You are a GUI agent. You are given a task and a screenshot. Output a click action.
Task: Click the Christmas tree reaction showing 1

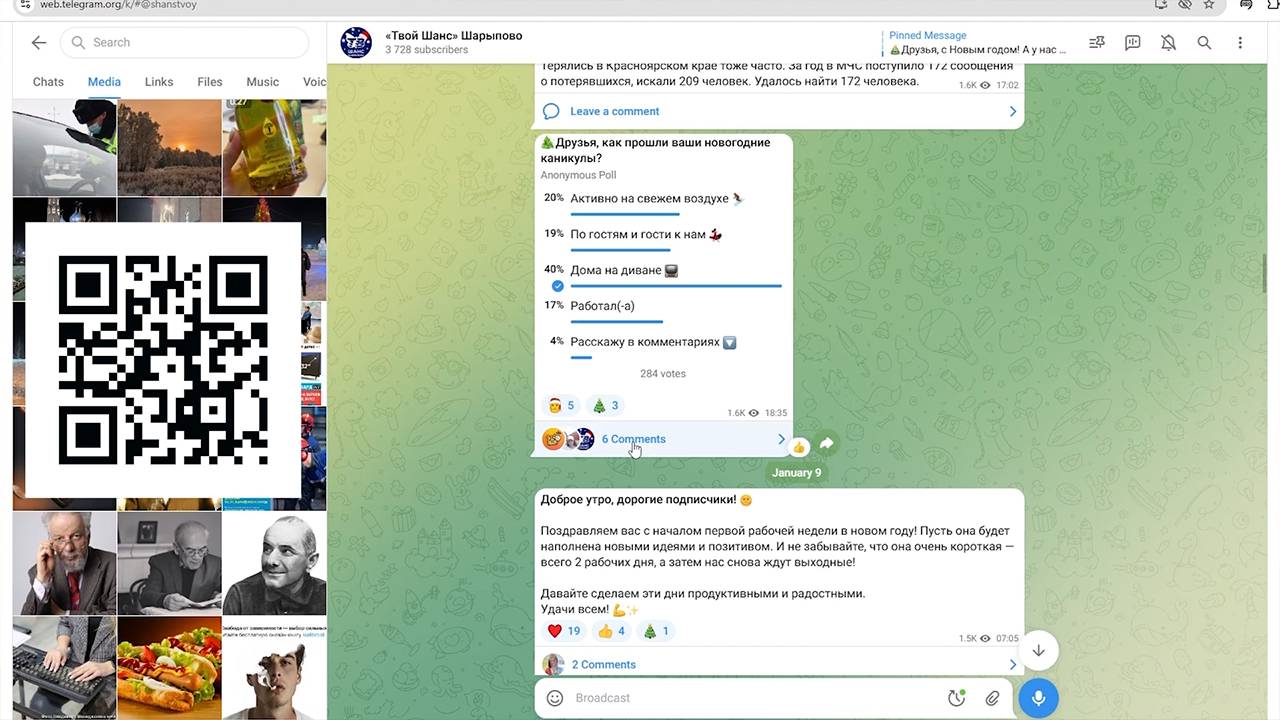point(656,631)
